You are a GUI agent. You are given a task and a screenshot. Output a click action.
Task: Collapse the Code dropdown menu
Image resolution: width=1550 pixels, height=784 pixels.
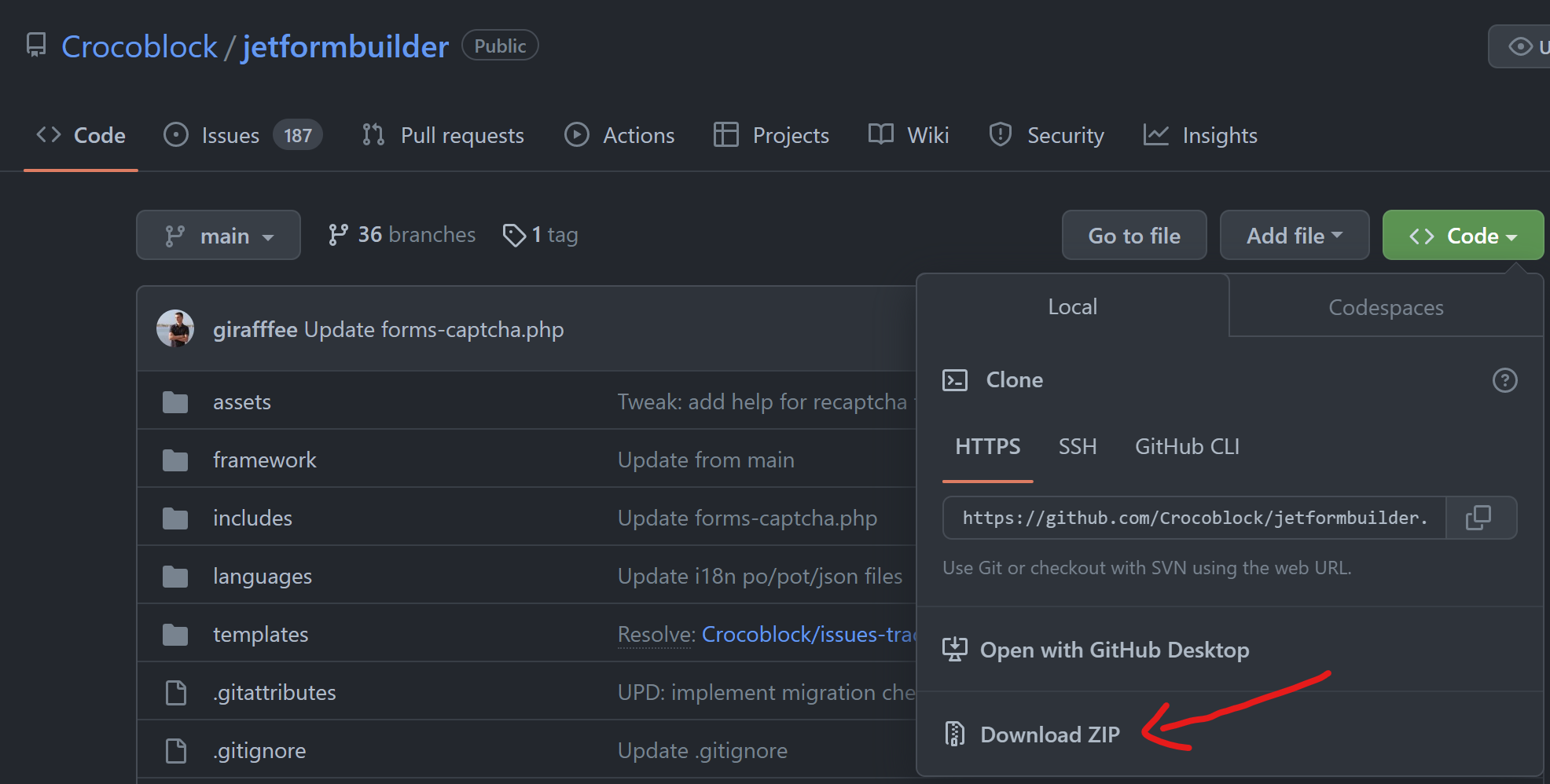(1462, 234)
